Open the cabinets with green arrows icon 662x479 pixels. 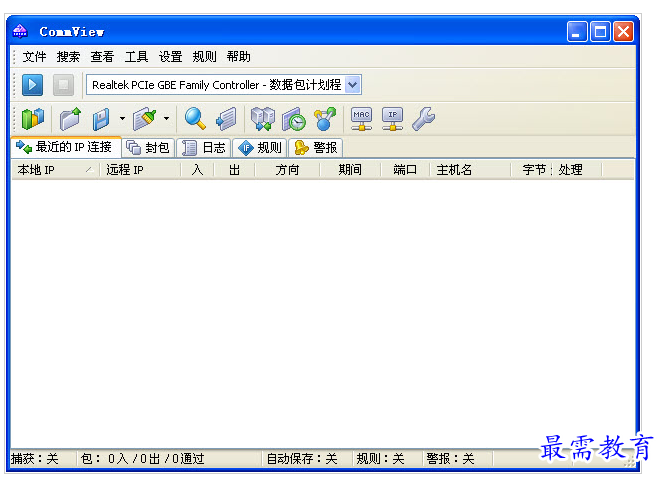tap(263, 119)
